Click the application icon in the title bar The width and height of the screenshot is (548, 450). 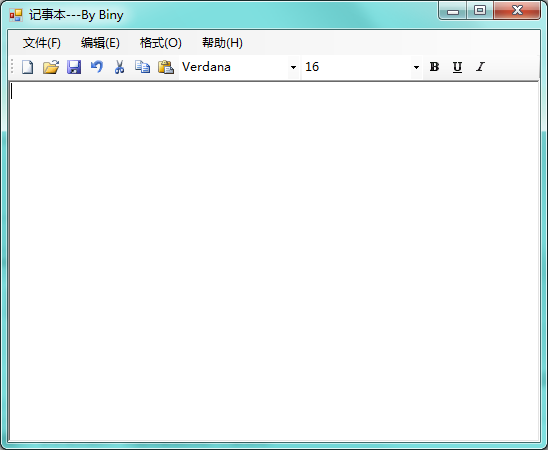coord(16,15)
